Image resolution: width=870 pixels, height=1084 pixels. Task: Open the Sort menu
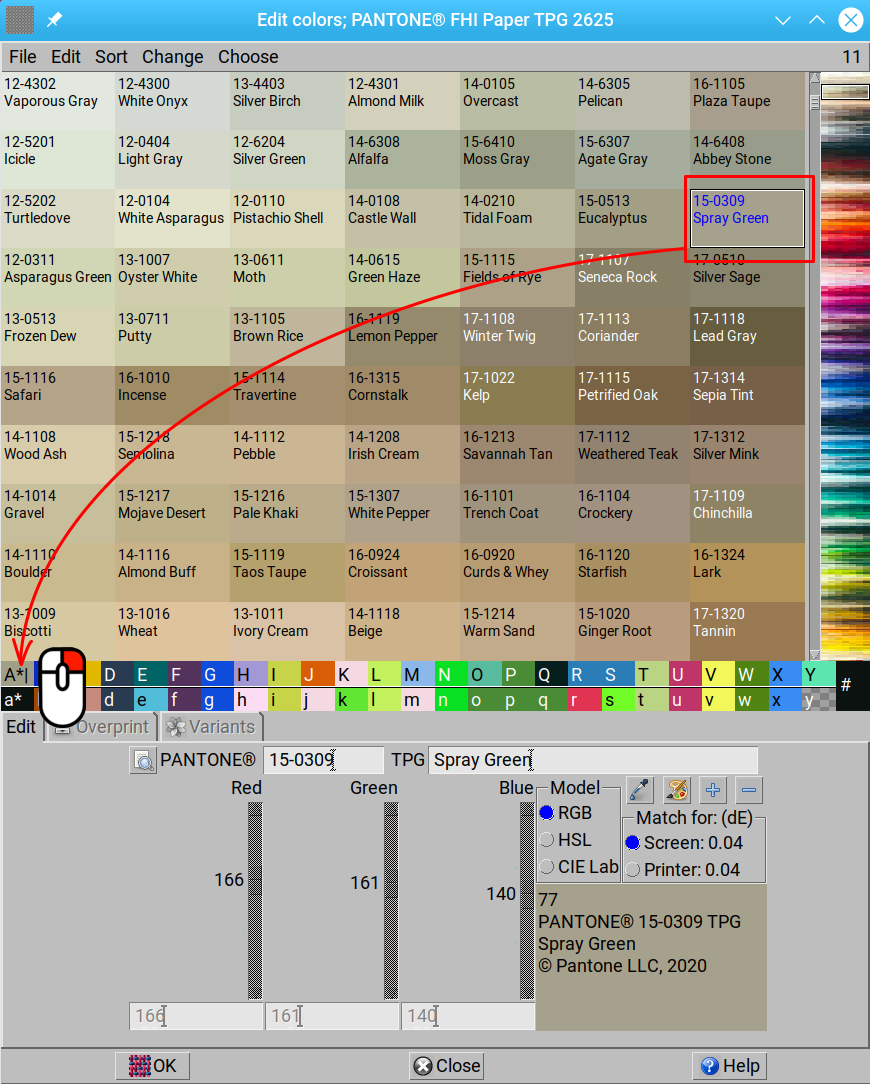coord(111,57)
